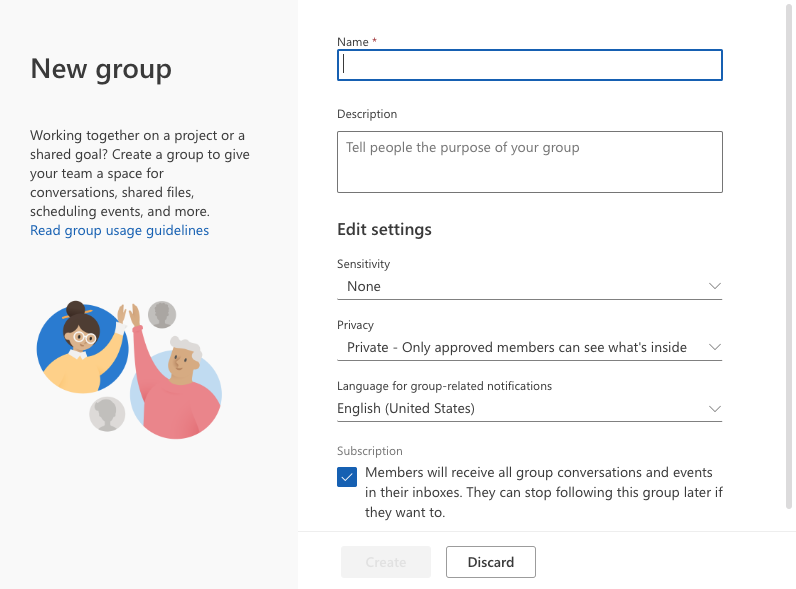Screen dimensions: 796x589
Task: Click the Discard button
Action: click(491, 562)
